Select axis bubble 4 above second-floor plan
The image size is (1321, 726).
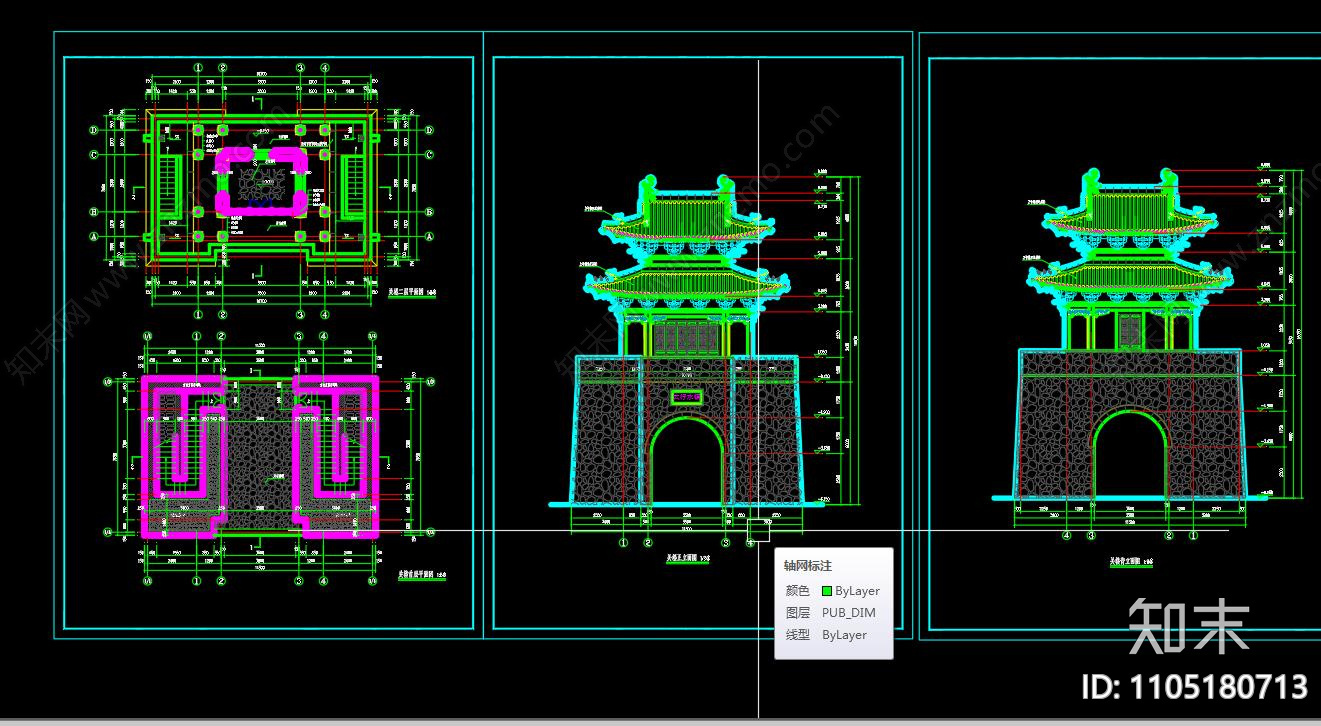(325, 68)
